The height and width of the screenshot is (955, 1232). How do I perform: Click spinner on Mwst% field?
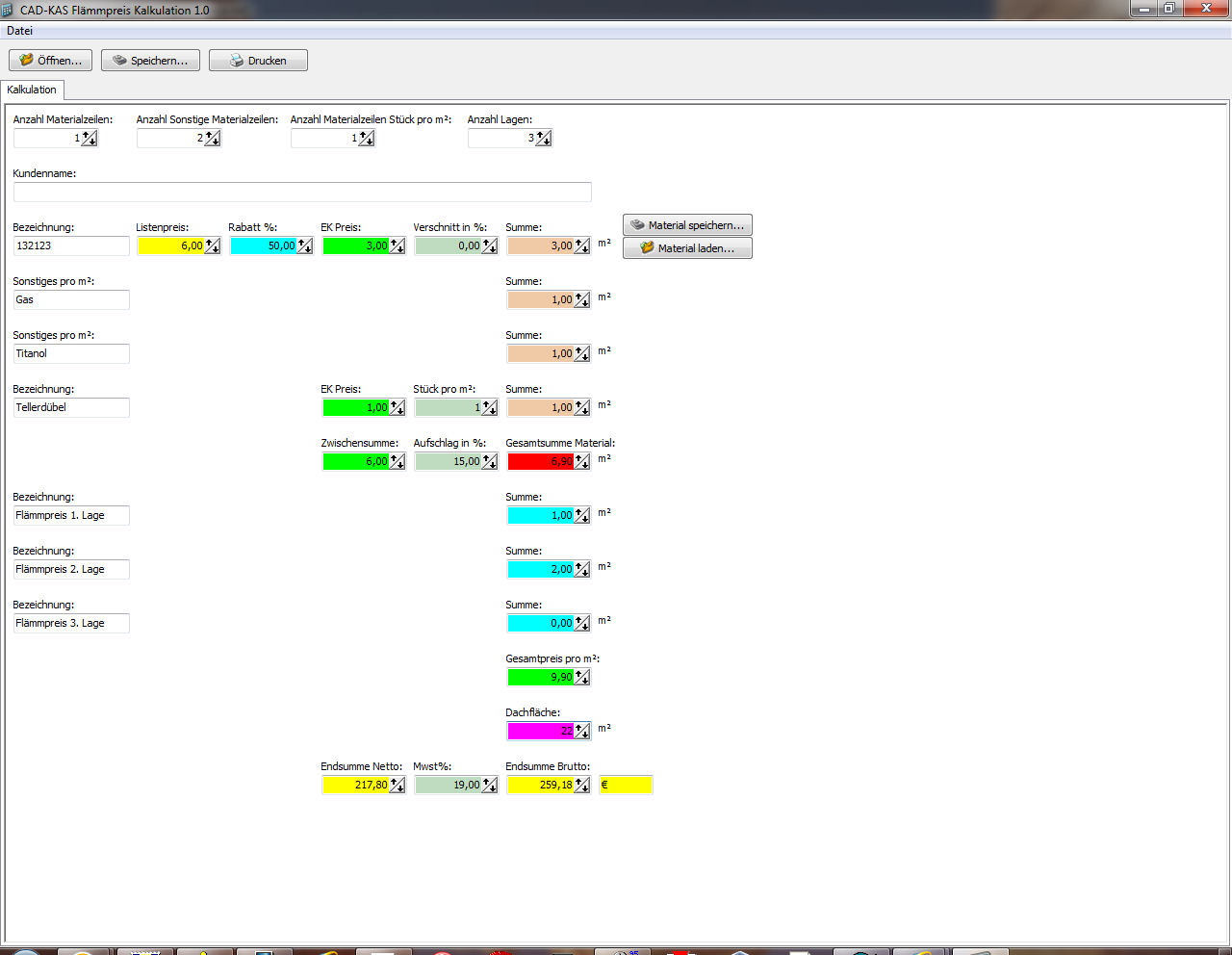pyautogui.click(x=490, y=786)
